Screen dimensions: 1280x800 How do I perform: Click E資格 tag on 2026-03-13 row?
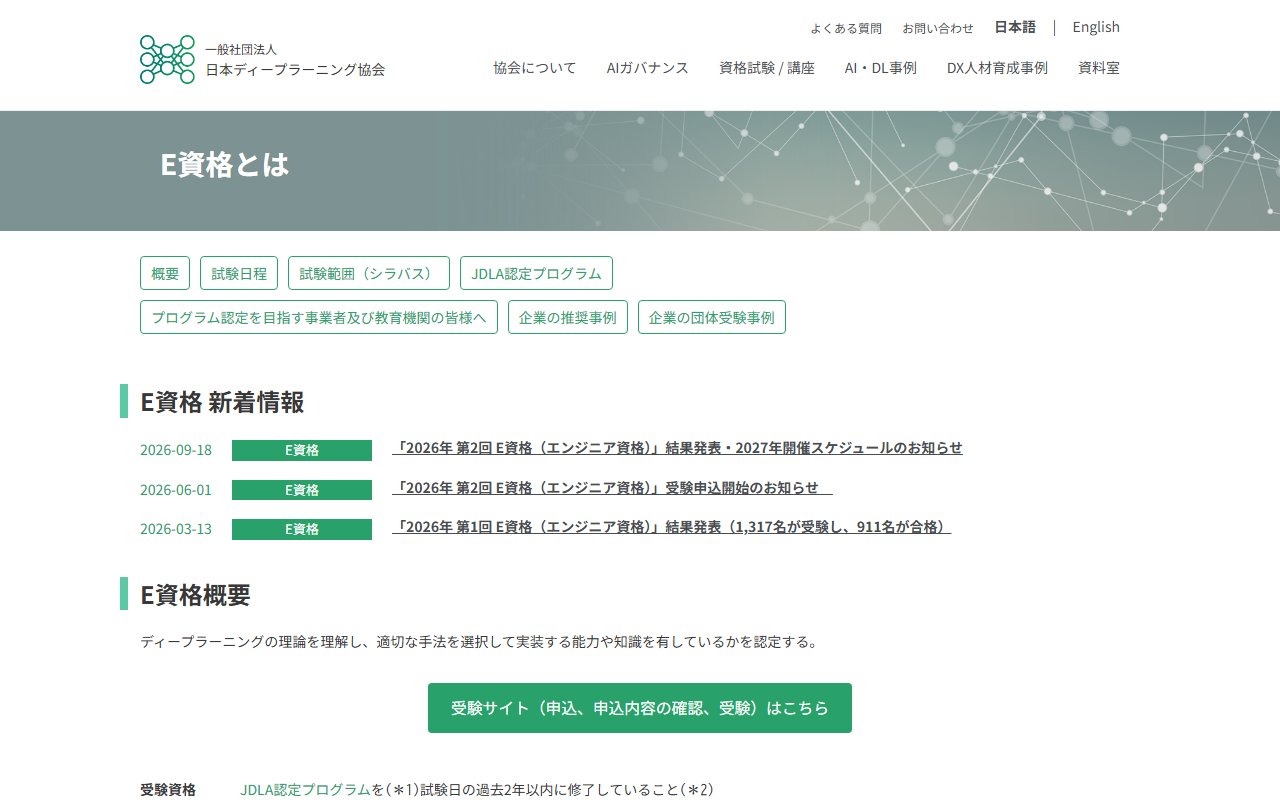(302, 529)
